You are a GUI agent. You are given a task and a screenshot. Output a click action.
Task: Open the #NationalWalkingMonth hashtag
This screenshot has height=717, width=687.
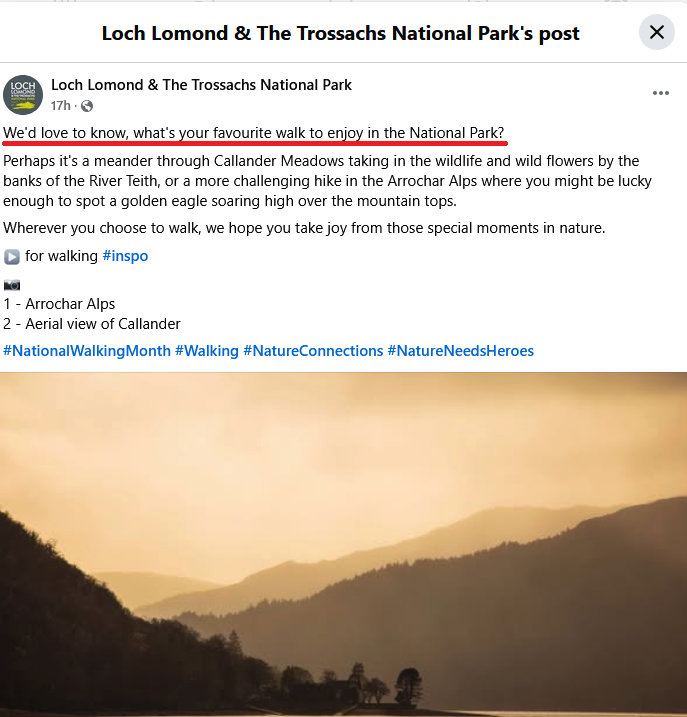pyautogui.click(x=87, y=351)
